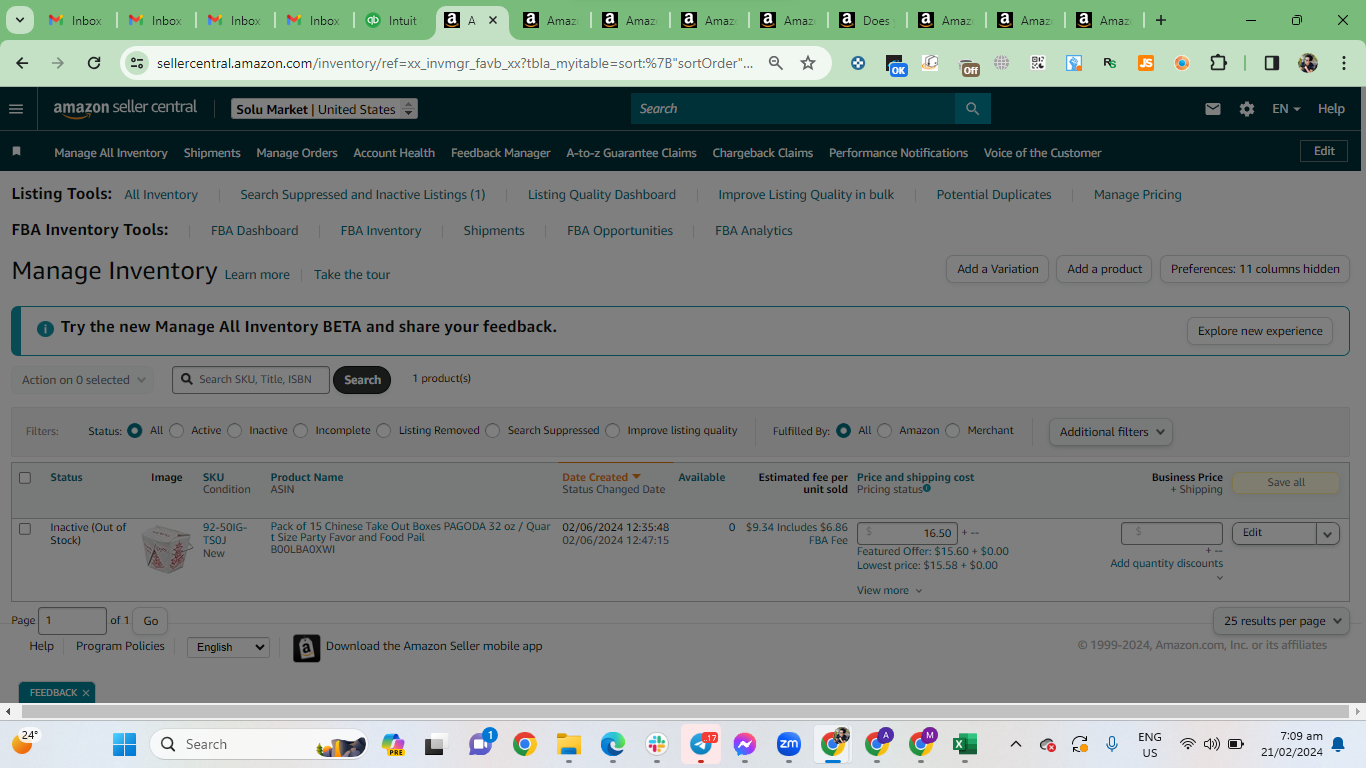This screenshot has height=768, width=1366.
Task: Open Account Health in the nav bar
Action: coord(394,153)
